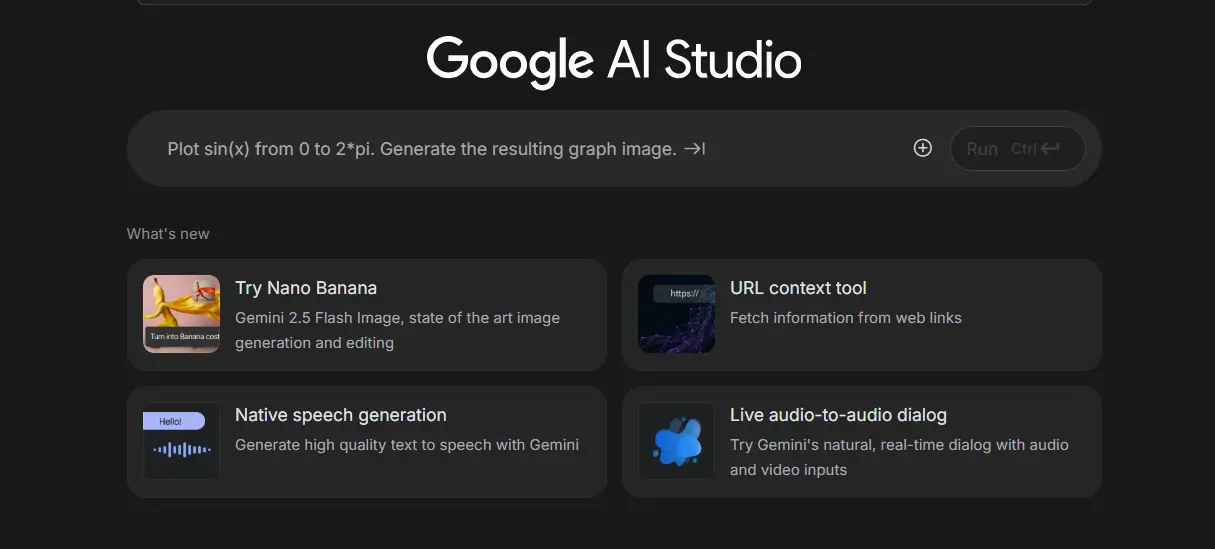Open the Live audio-to-audio dialog card
This screenshot has width=1215, height=549.
[862, 442]
